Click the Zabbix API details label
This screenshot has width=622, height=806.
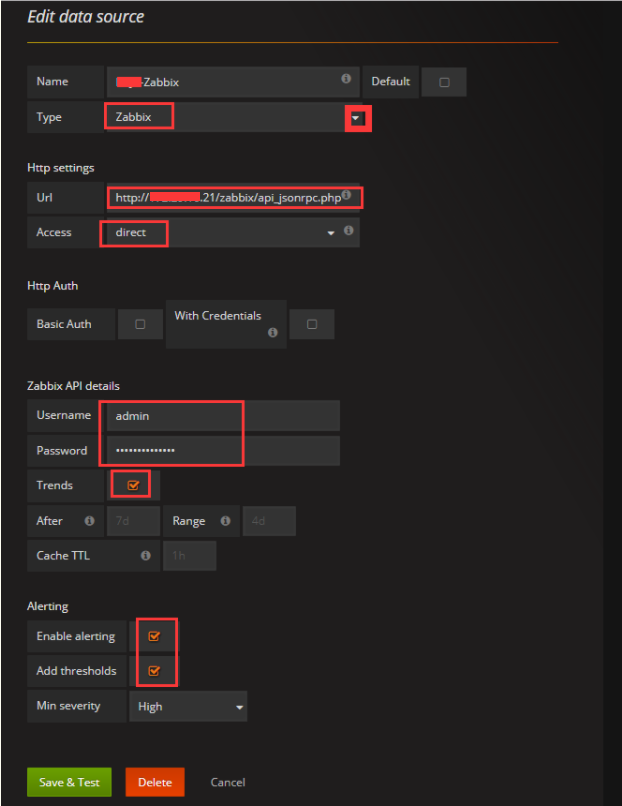(73, 386)
